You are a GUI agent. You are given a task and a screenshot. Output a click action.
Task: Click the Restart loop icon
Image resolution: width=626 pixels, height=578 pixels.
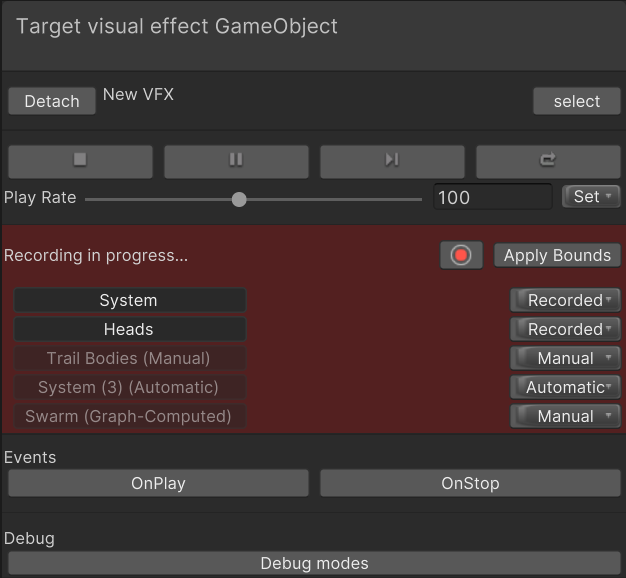[x=548, y=160]
